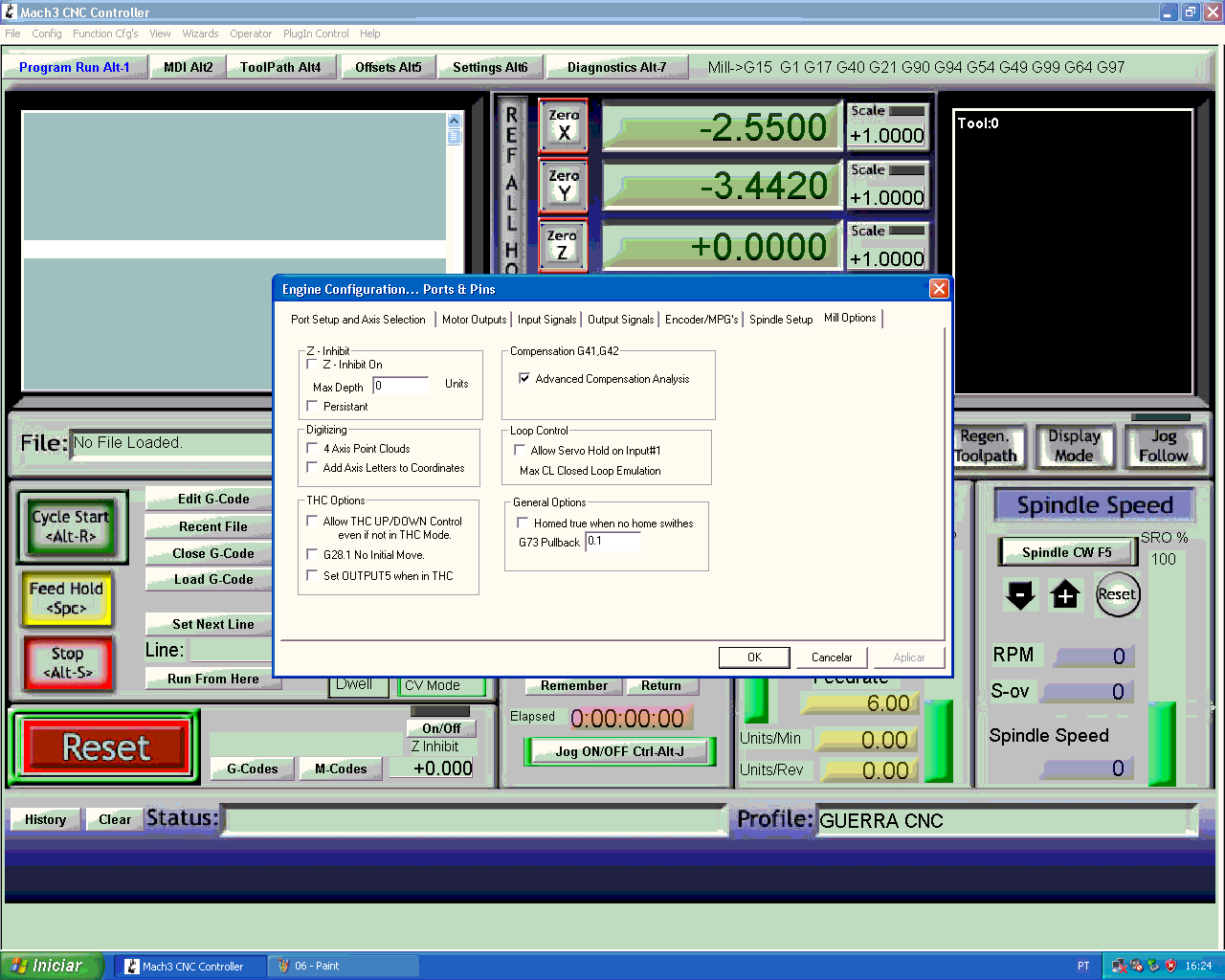1225x980 pixels.
Task: Check Homed true when no home switches
Action: pos(523,523)
